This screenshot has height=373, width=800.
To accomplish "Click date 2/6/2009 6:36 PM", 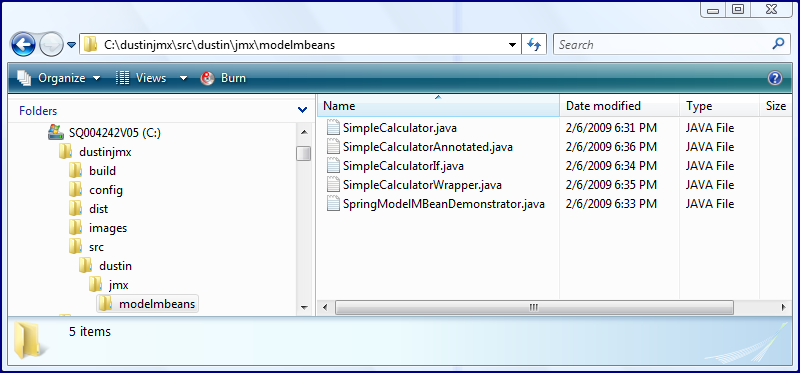I will point(611,147).
